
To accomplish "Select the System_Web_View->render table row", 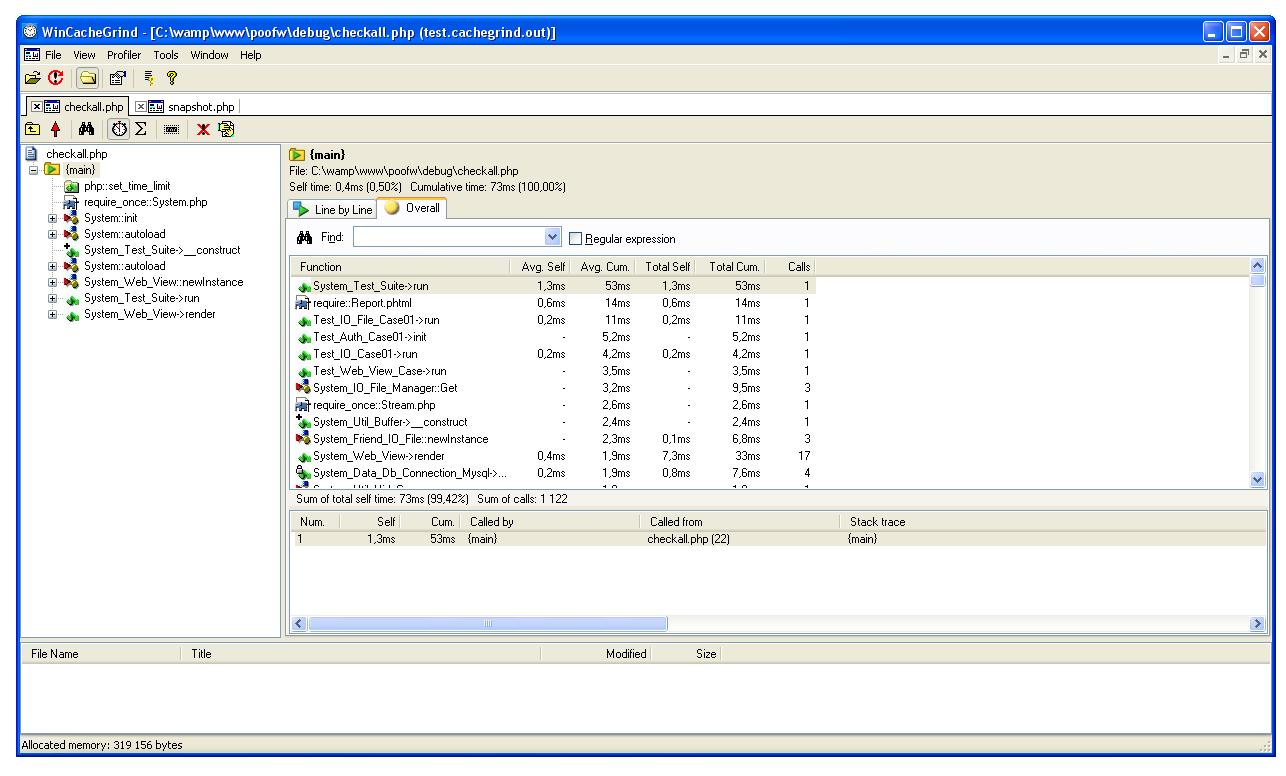I will click(378, 456).
